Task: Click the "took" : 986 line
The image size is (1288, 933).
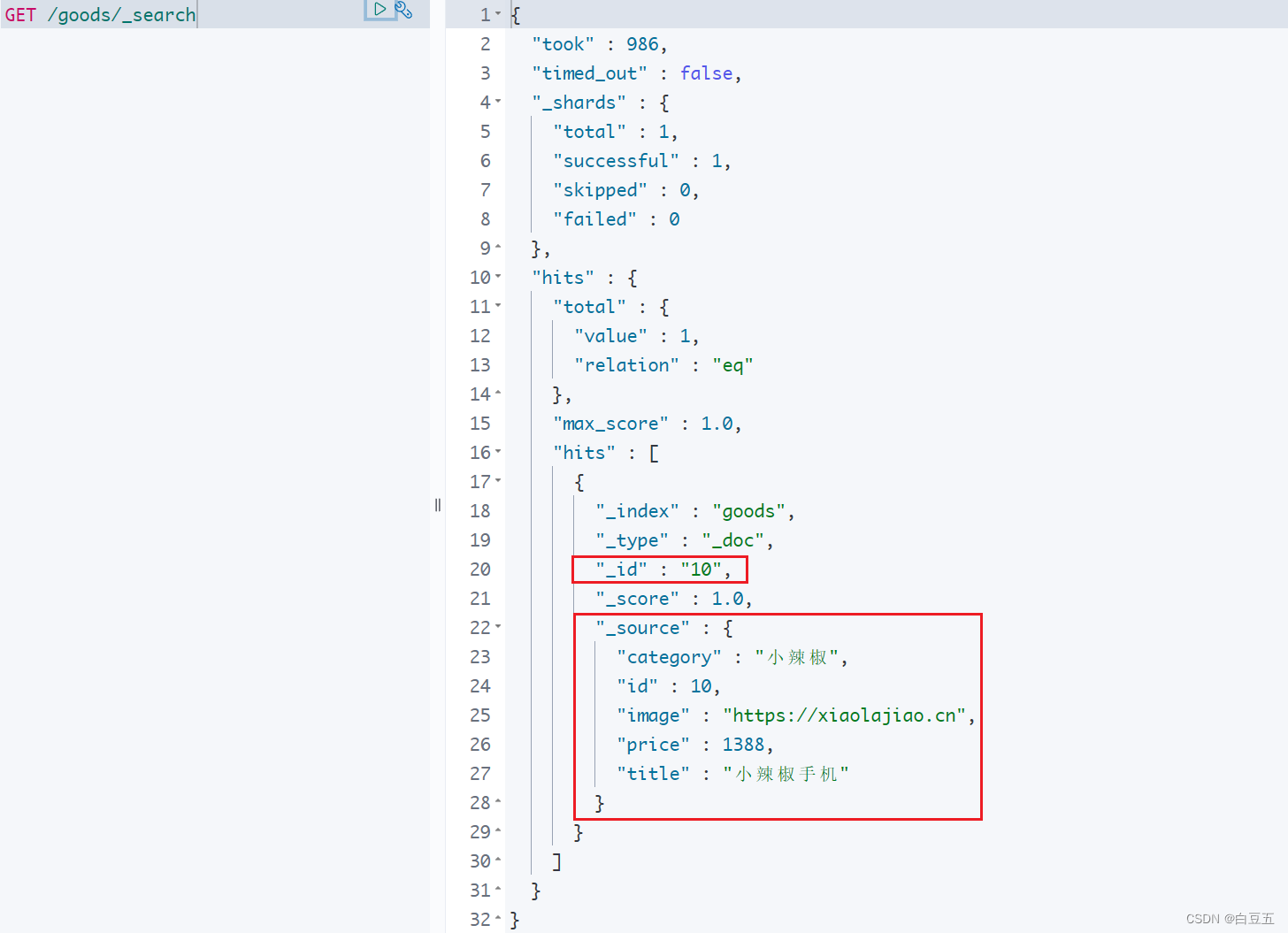Action: point(599,44)
